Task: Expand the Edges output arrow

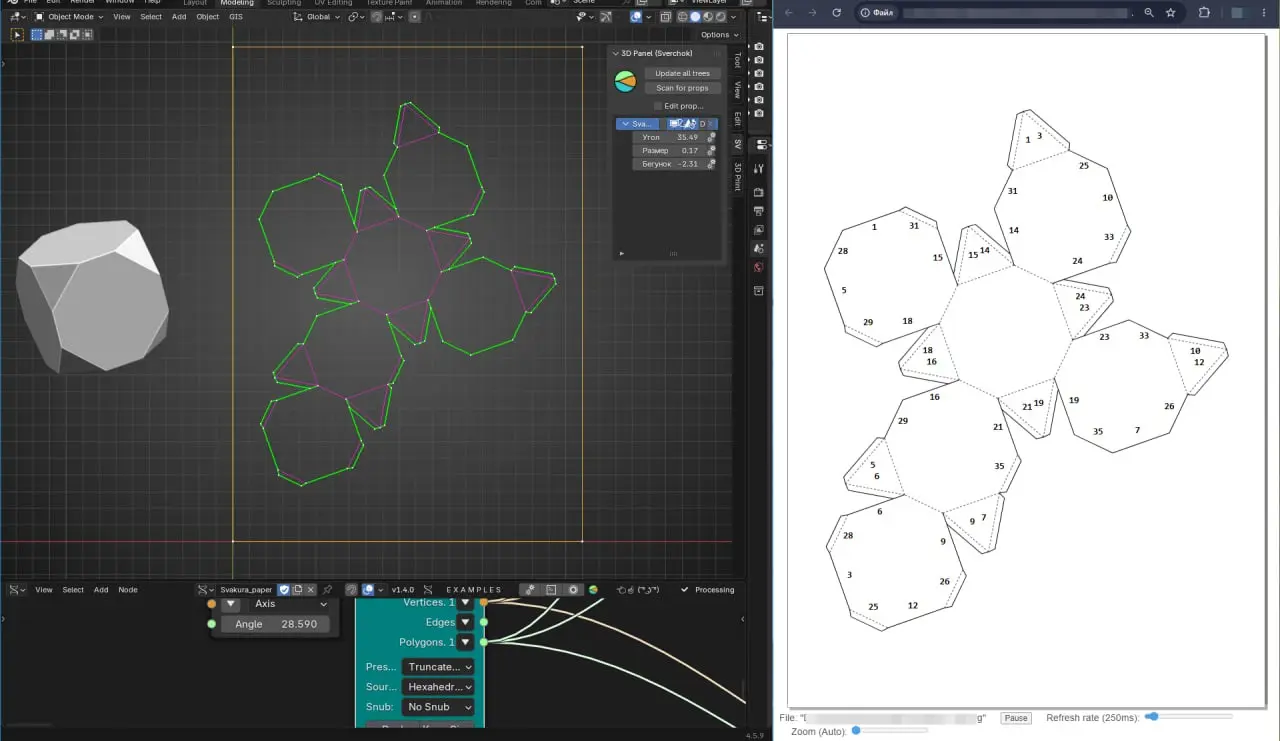Action: pyautogui.click(x=465, y=622)
